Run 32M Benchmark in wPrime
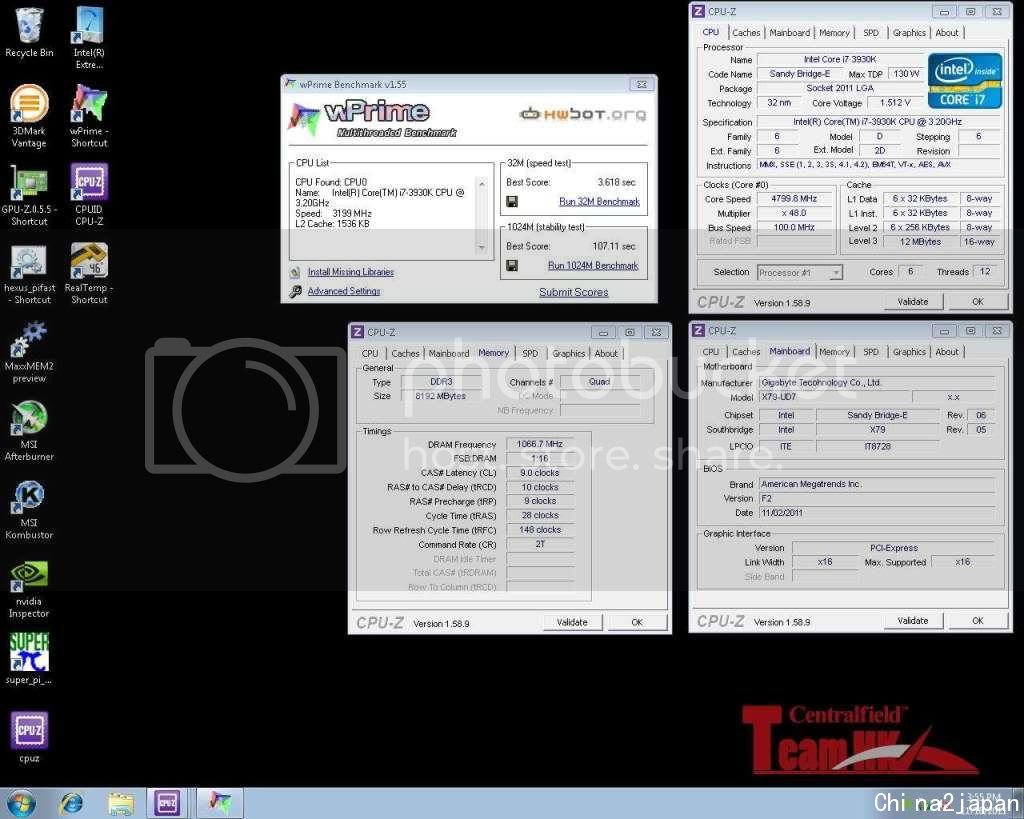 coord(599,202)
